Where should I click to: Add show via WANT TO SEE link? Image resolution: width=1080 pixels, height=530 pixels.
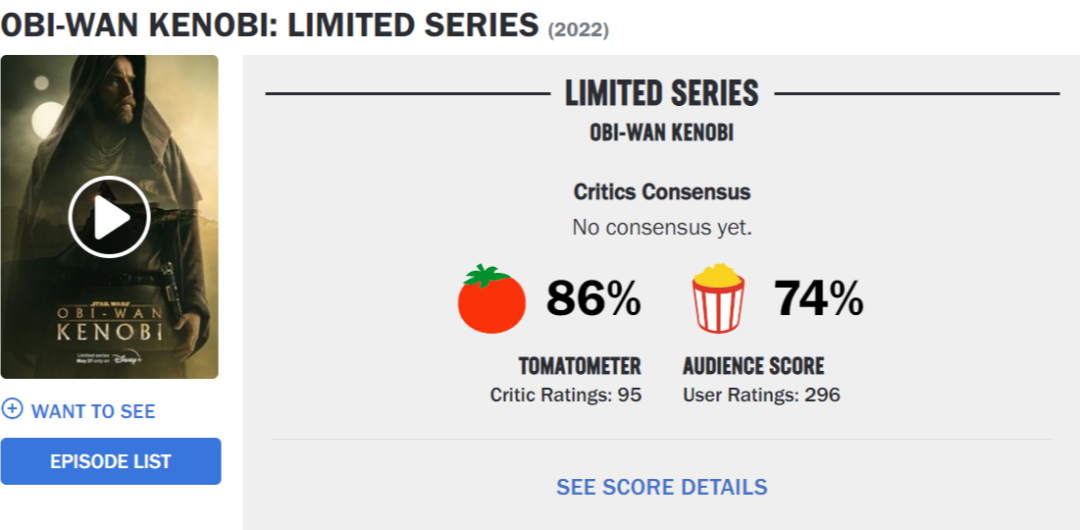(93, 411)
